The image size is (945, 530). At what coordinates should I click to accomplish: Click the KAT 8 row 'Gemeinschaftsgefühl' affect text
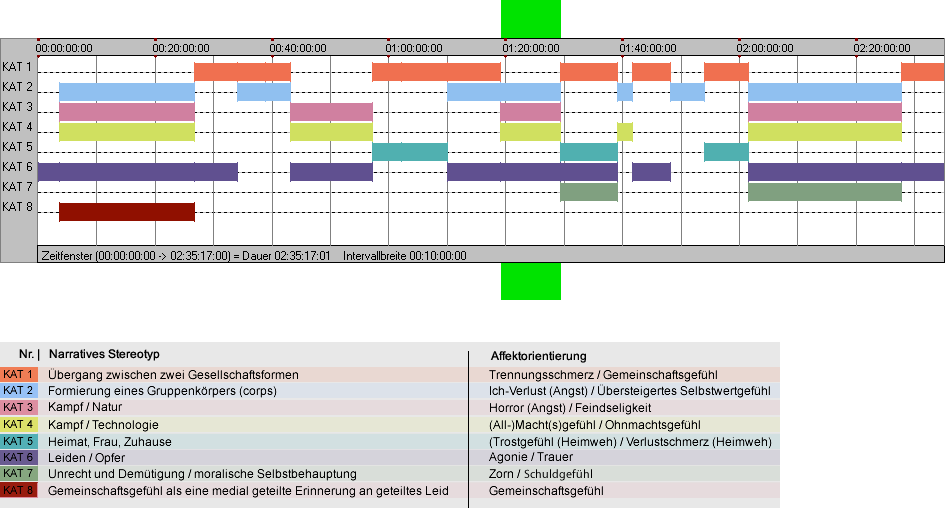pyautogui.click(x=546, y=491)
